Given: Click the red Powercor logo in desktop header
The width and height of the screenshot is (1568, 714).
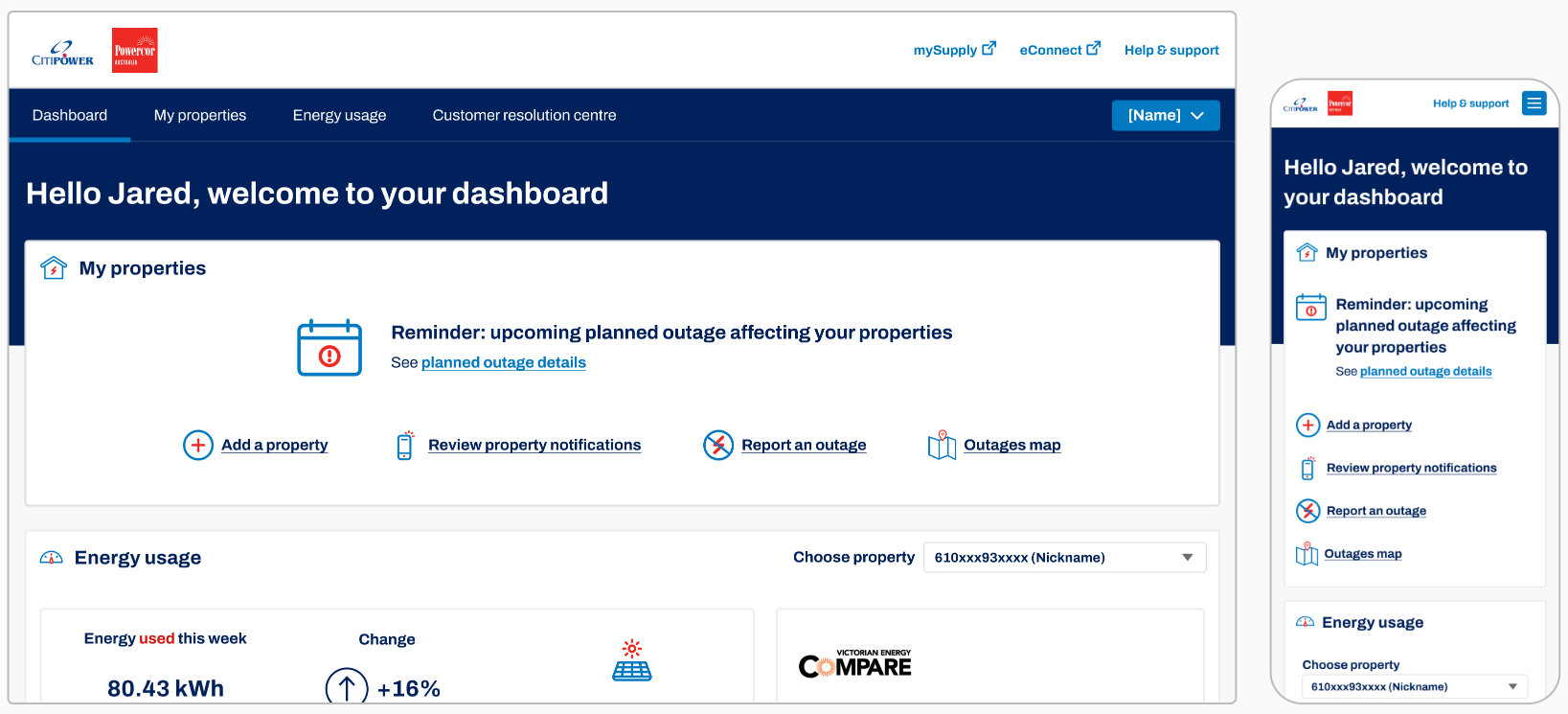Looking at the screenshot, I should [134, 51].
